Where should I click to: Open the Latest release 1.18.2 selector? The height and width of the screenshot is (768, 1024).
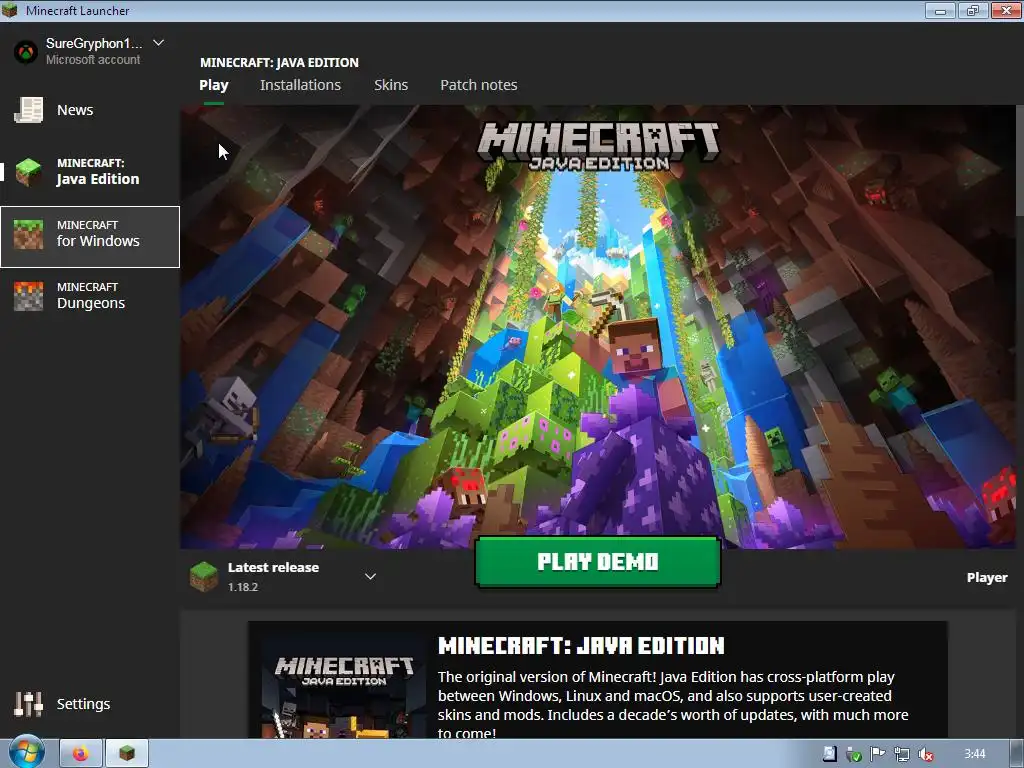(284, 577)
